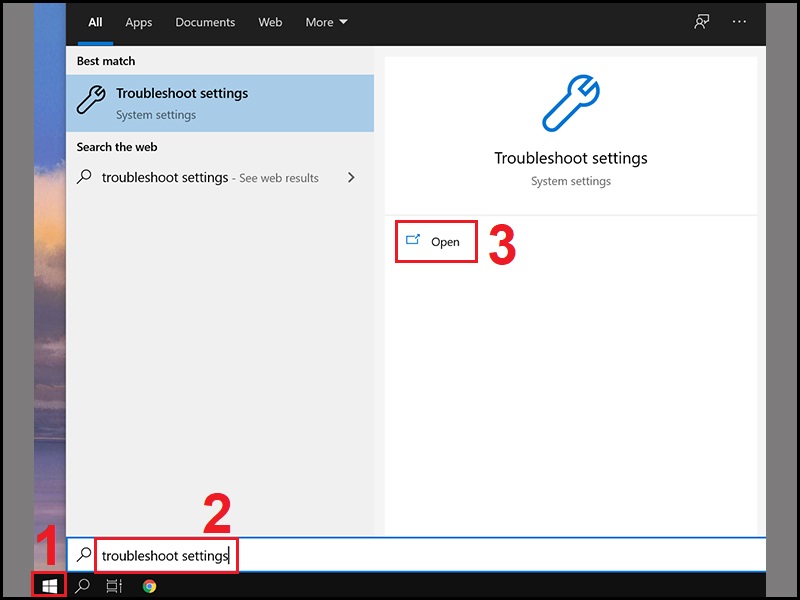The height and width of the screenshot is (600, 800).
Task: Click the wrench icon beside Troubleshoot settings
Action: pyautogui.click(x=94, y=97)
